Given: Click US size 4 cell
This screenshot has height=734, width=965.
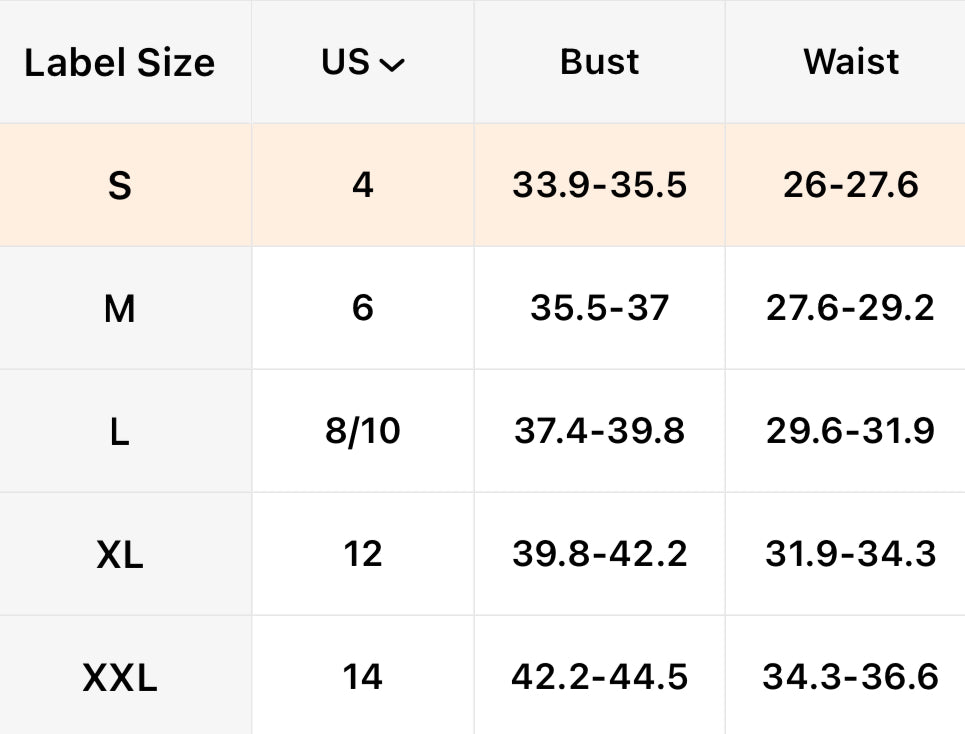Looking at the screenshot, I should (363, 186).
